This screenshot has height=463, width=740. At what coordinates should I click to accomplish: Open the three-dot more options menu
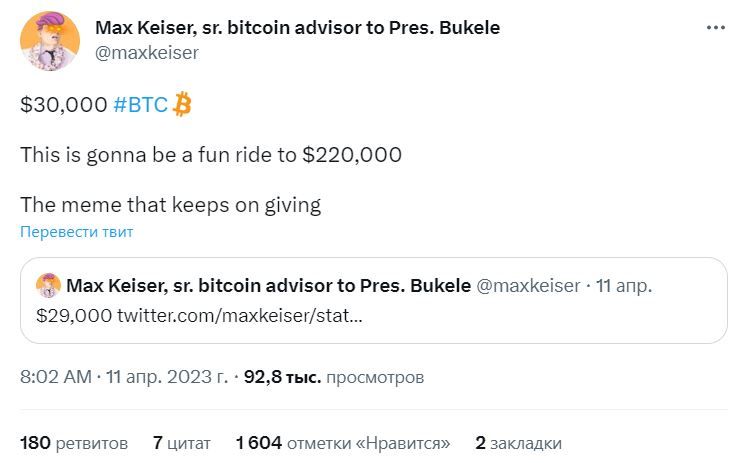point(714,28)
